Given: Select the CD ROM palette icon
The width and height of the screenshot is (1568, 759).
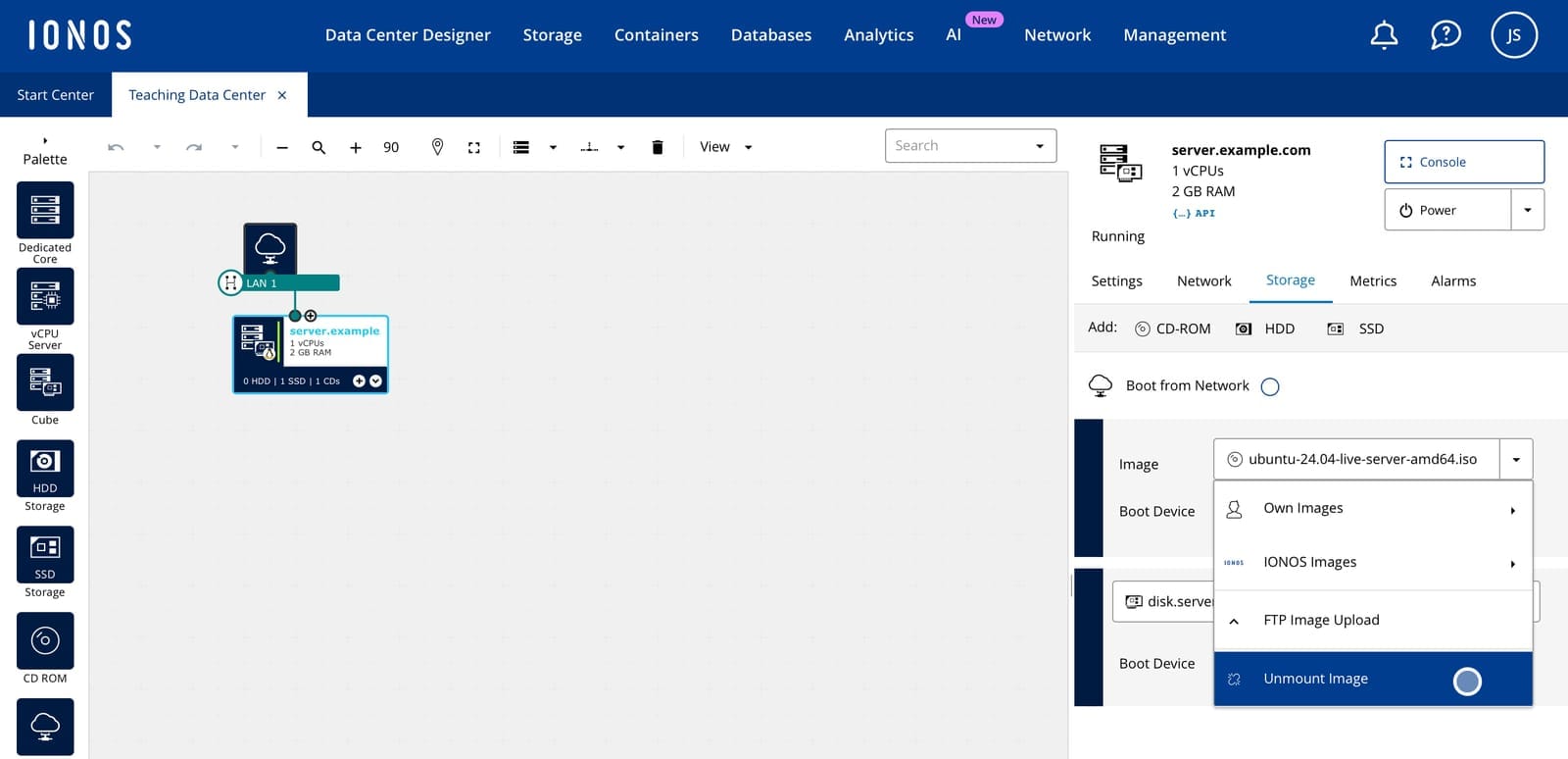Looking at the screenshot, I should (x=45, y=641).
